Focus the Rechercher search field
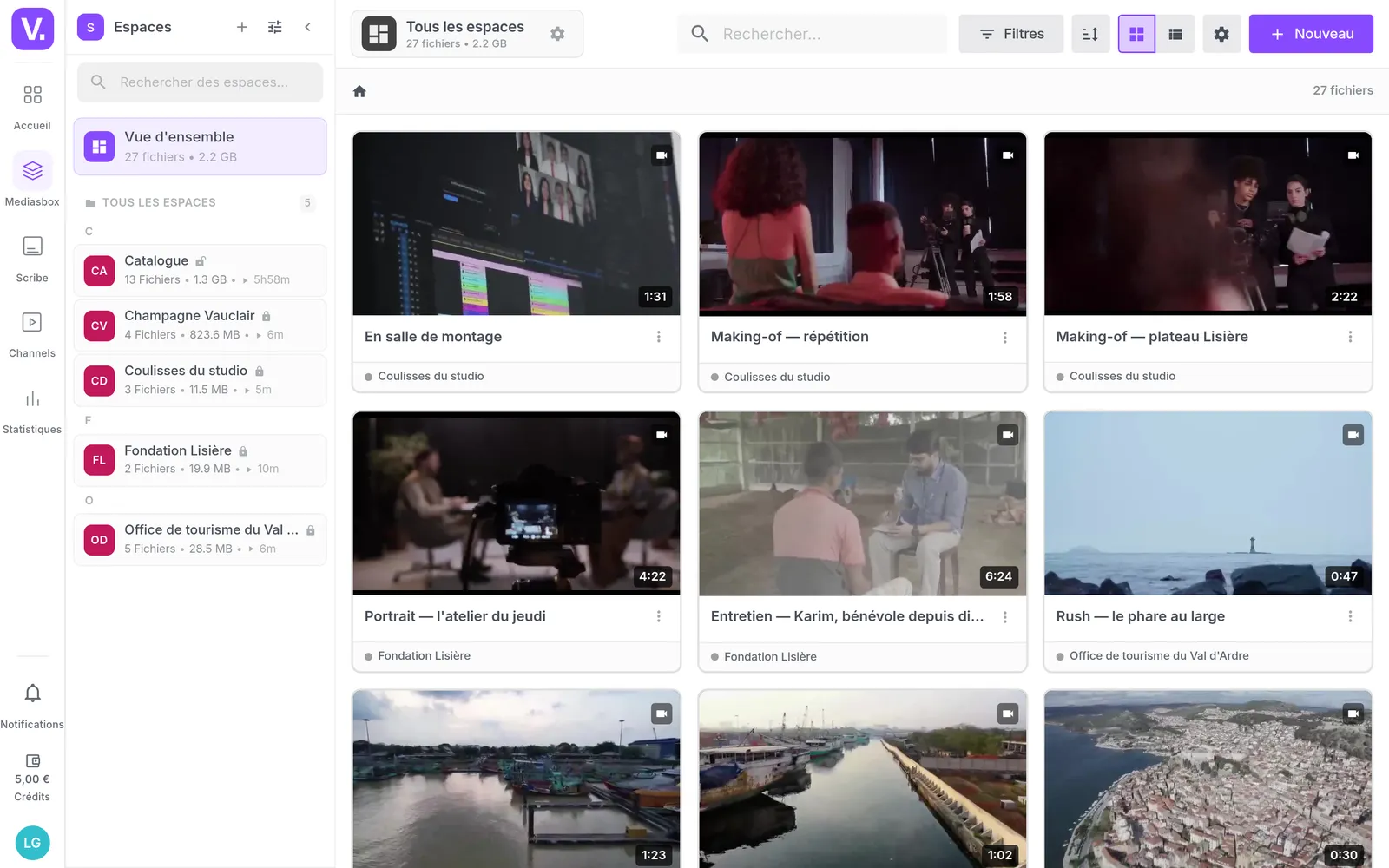The height and width of the screenshot is (868, 1389). coord(812,34)
